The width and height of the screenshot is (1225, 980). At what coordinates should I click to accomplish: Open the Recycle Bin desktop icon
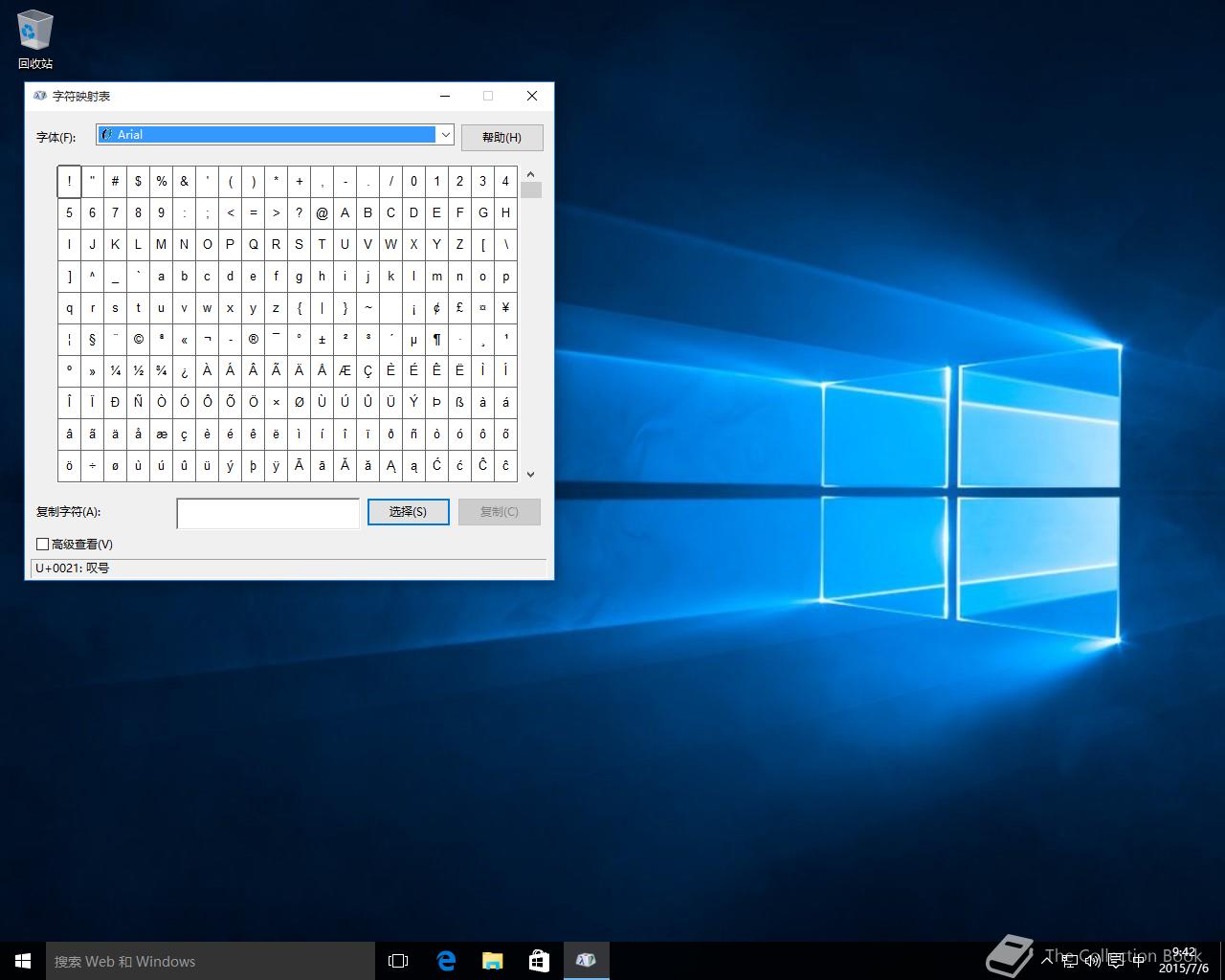point(35,40)
